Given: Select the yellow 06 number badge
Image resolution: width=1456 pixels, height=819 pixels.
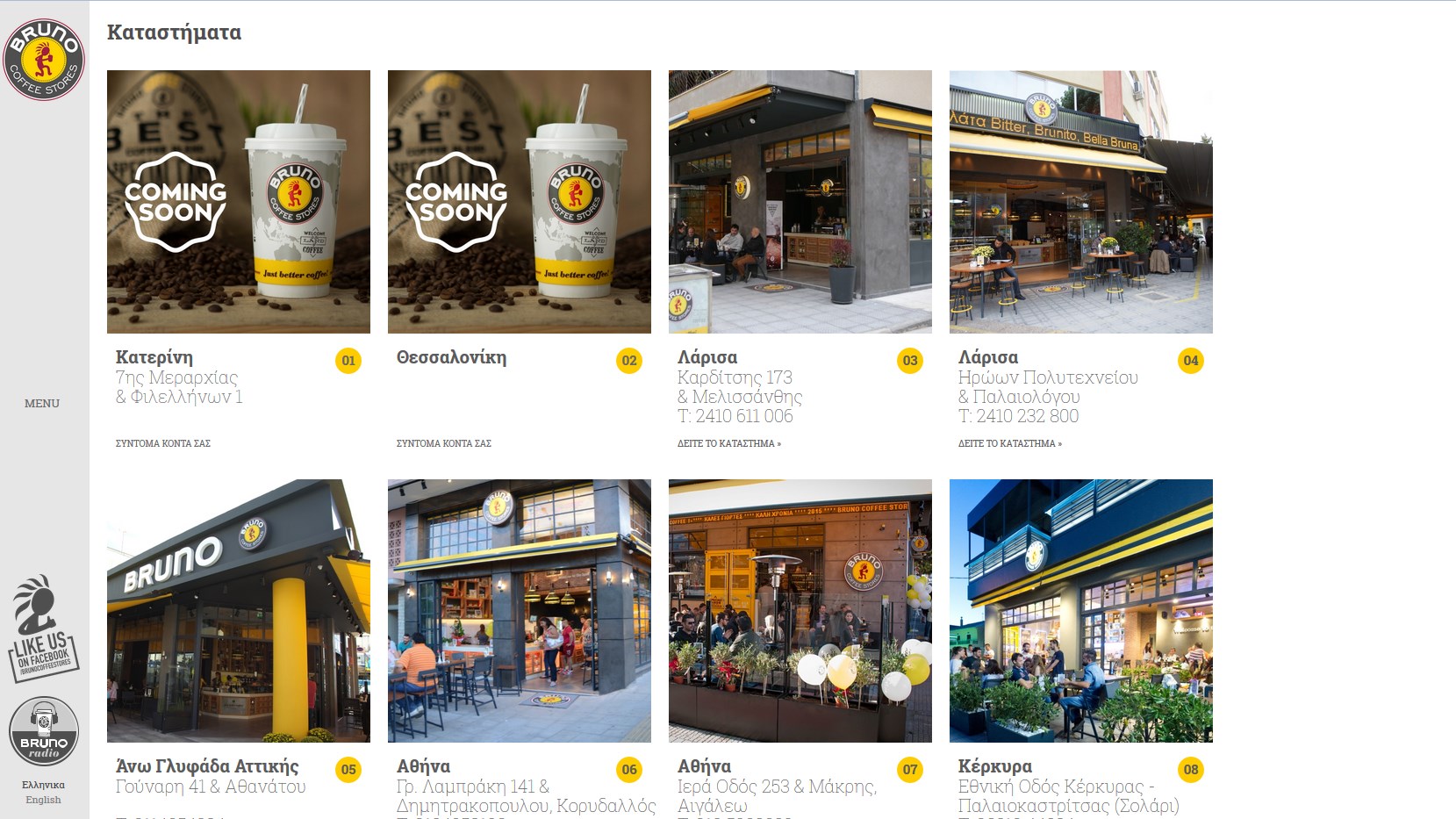Looking at the screenshot, I should click(629, 770).
